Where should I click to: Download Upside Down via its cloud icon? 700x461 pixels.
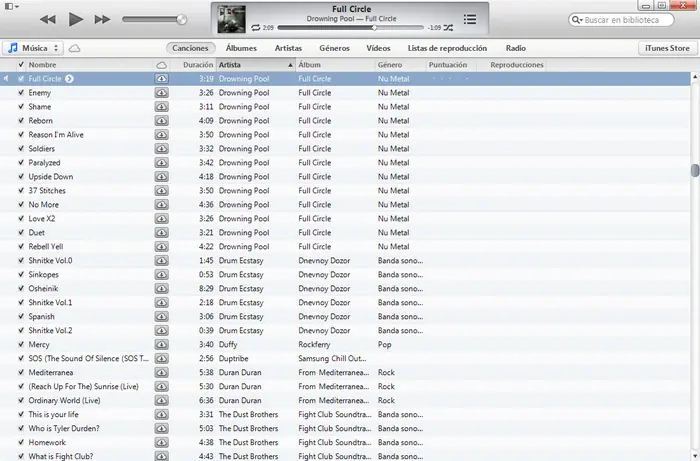coord(162,176)
